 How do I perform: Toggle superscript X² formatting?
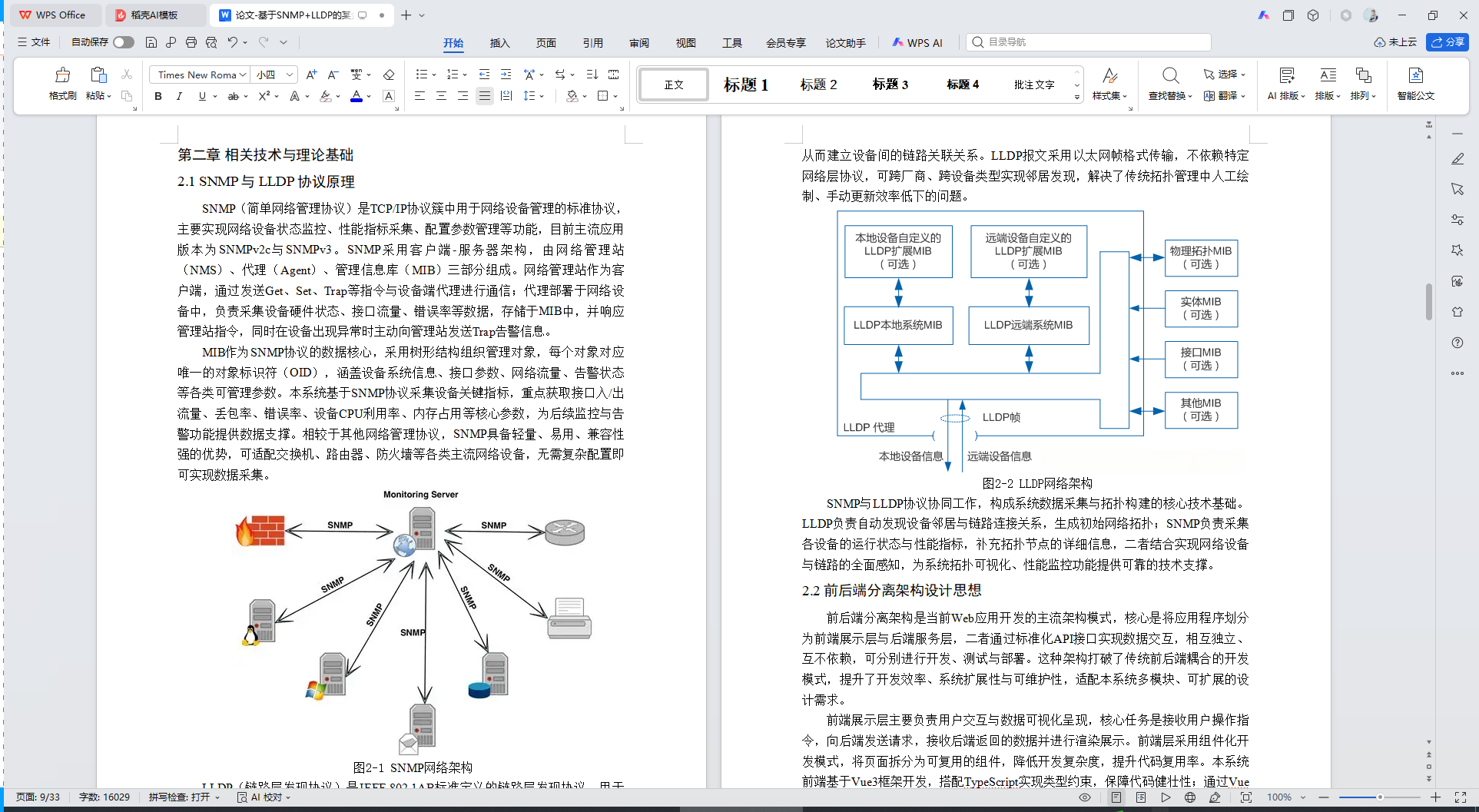point(264,96)
